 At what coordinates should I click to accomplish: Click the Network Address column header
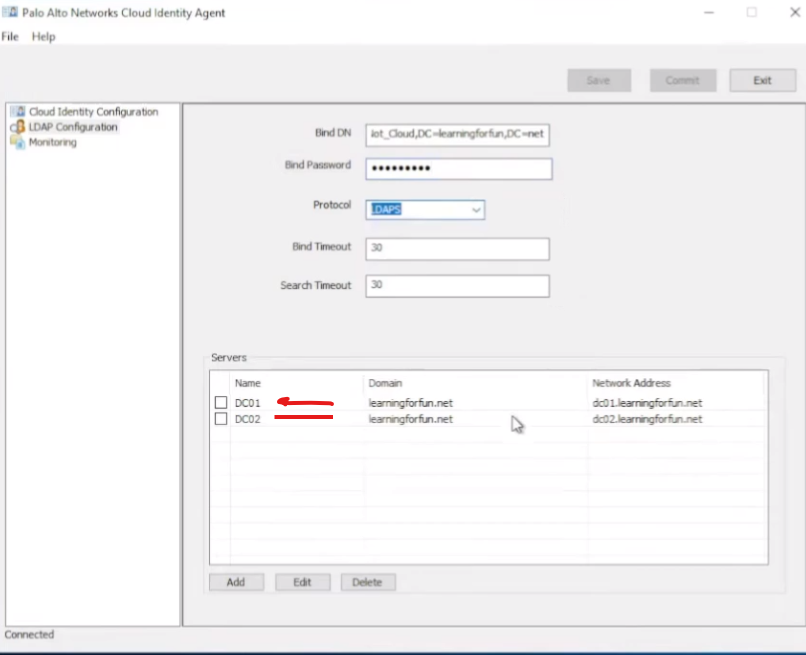tap(631, 383)
